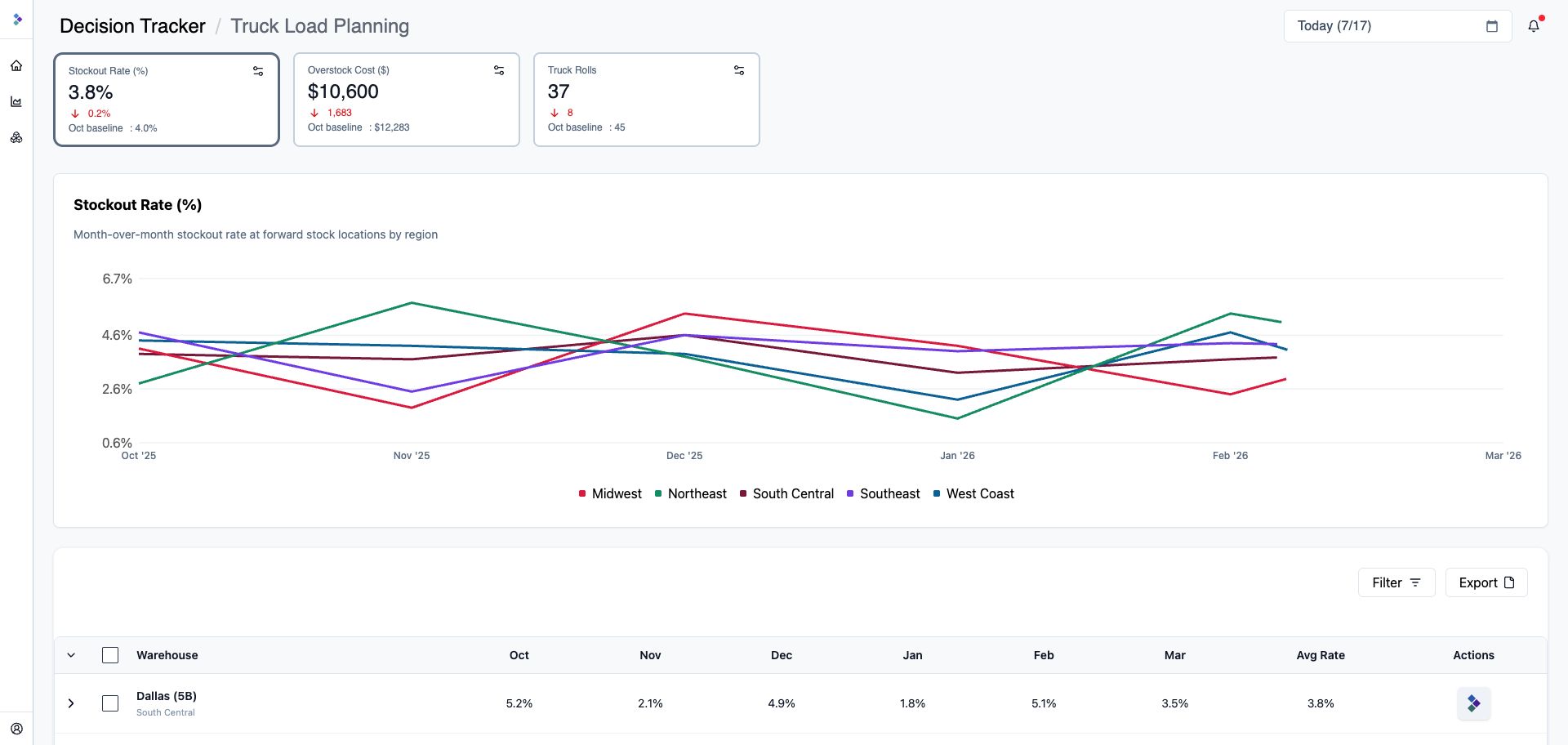Click the Actions column header
Image resolution: width=1568 pixels, height=745 pixels.
pyautogui.click(x=1473, y=655)
